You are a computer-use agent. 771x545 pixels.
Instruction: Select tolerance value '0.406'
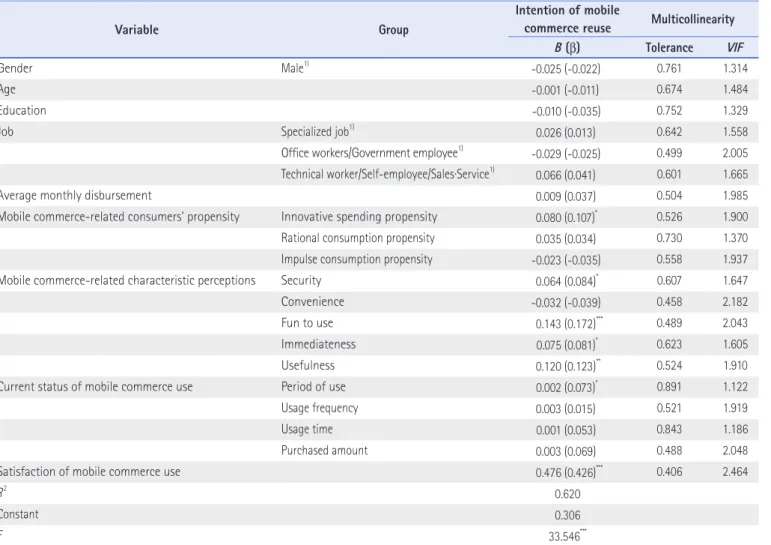coord(669,472)
